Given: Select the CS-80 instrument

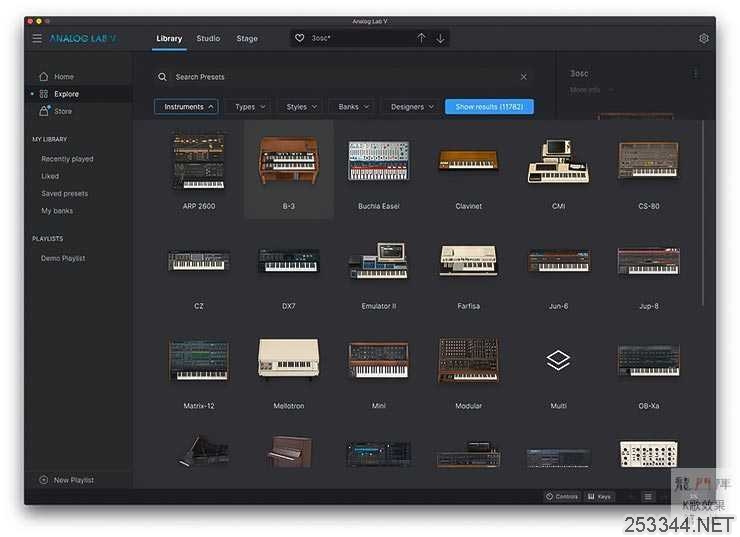Looking at the screenshot, I should point(648,170).
